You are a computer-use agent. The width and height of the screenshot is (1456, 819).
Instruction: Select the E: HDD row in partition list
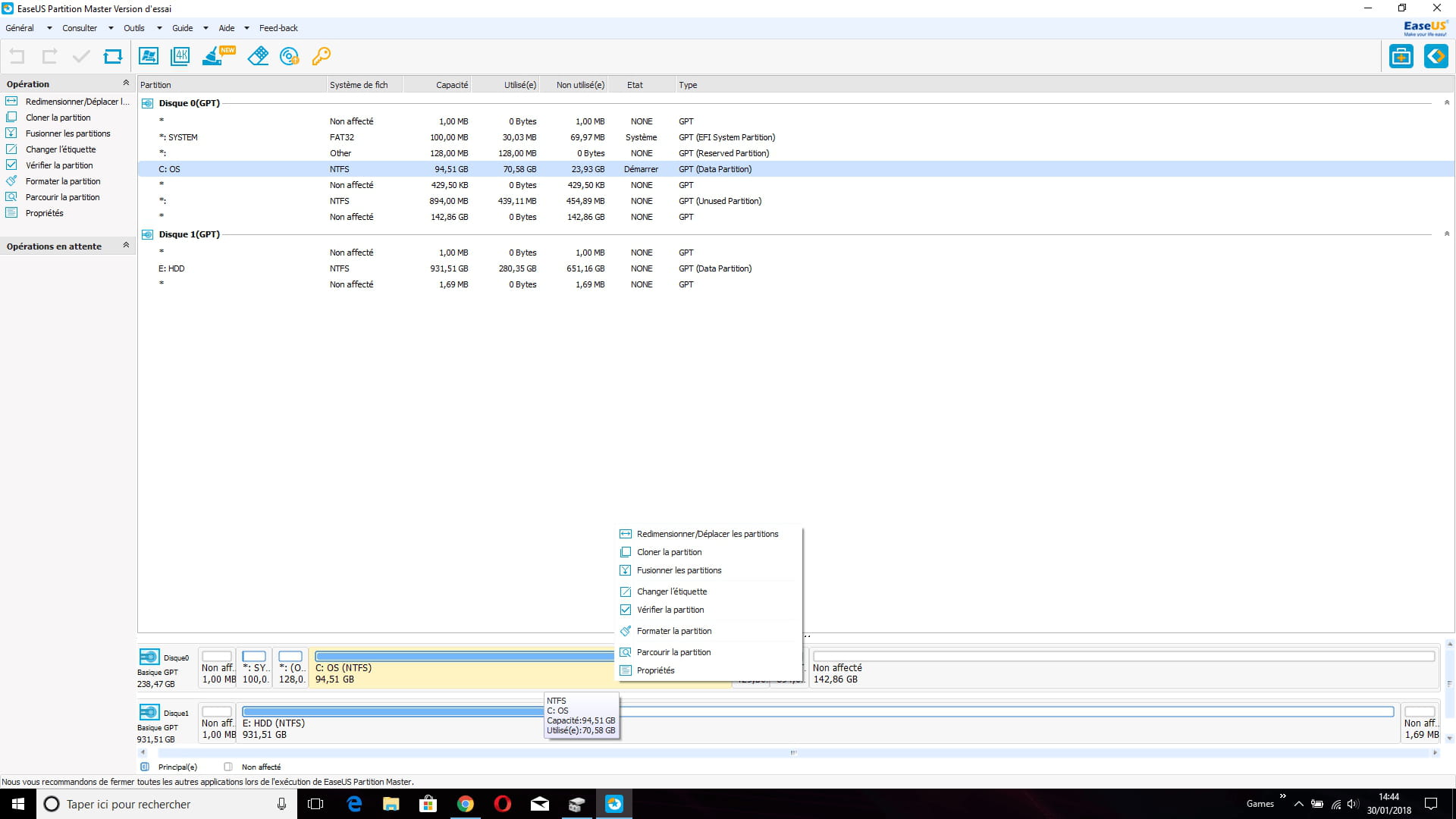[x=795, y=268]
